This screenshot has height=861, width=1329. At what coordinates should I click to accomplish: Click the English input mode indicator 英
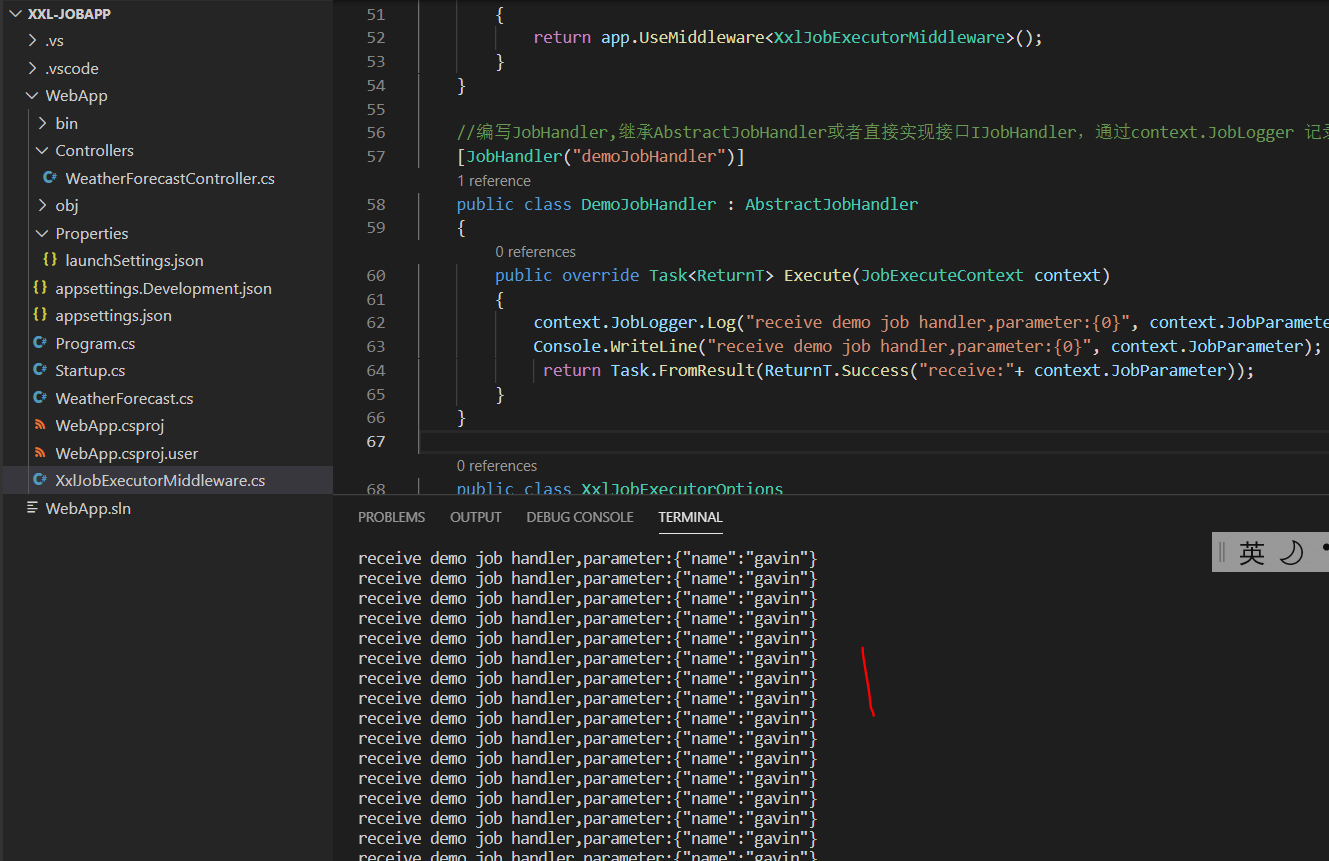point(1252,553)
